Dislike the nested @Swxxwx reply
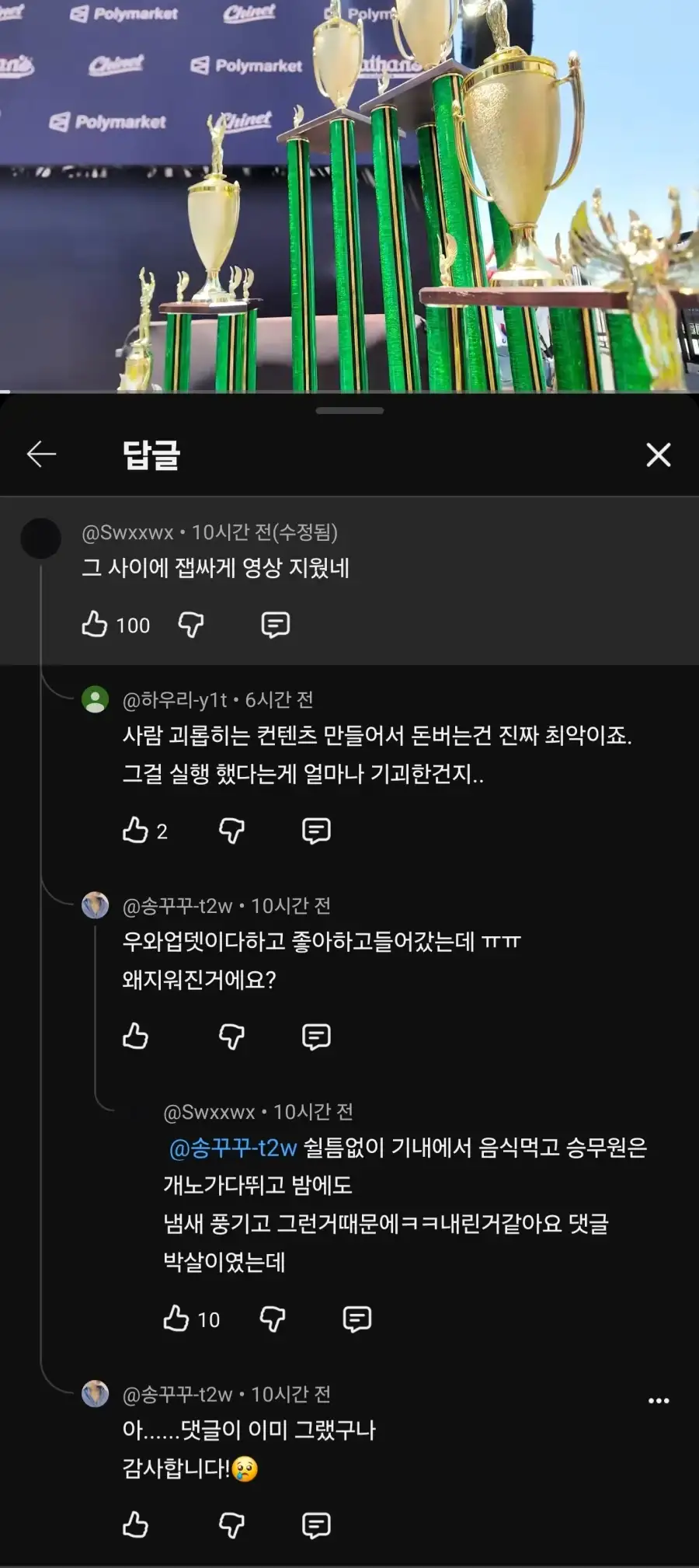 (272, 1319)
